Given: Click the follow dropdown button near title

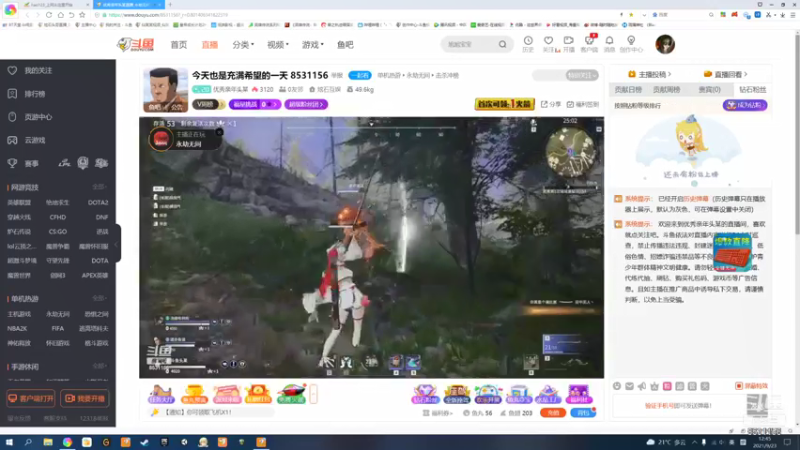Looking at the screenshot, I should (582, 76).
